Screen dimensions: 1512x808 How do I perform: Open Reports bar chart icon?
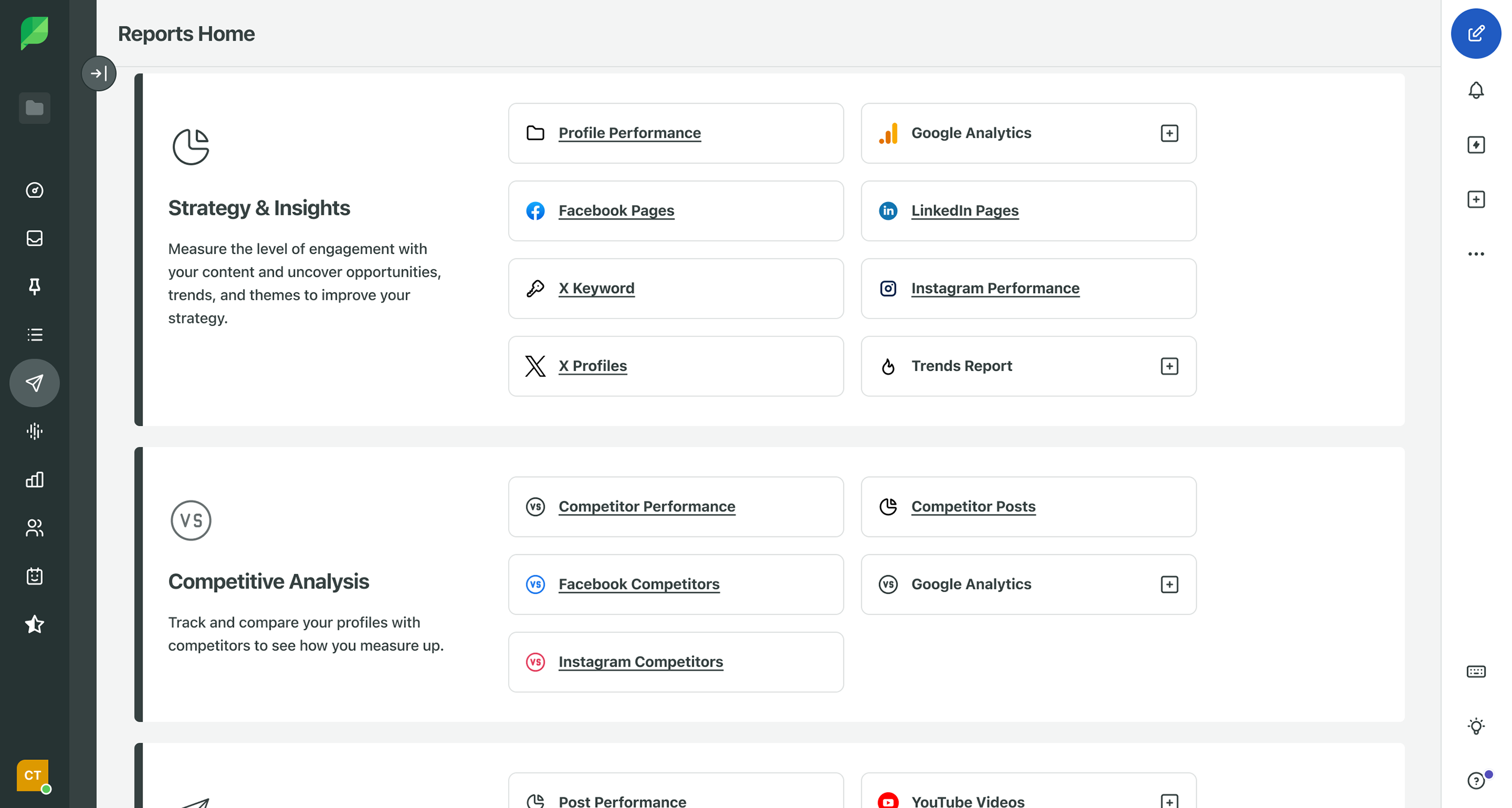[35, 479]
